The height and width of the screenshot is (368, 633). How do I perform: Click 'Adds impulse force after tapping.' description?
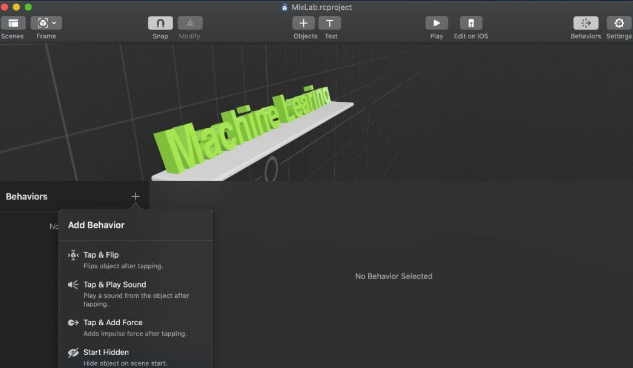tap(135, 334)
